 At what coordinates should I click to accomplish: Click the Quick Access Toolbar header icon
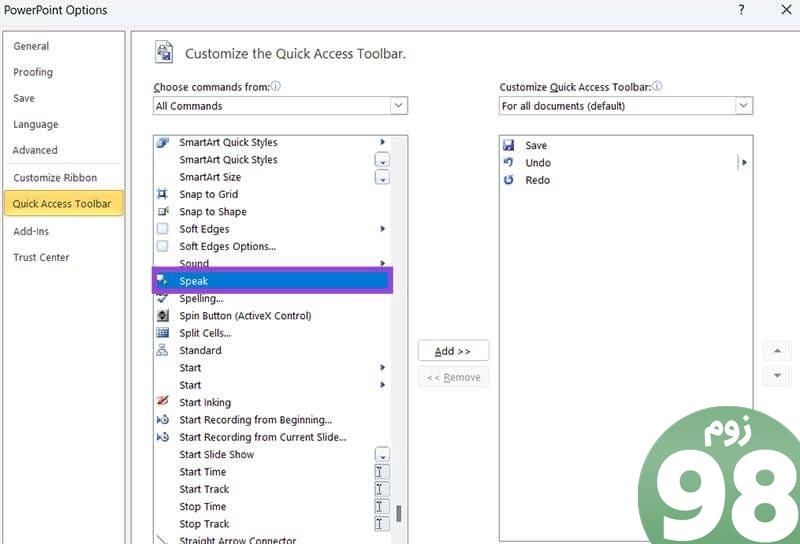tap(164, 52)
